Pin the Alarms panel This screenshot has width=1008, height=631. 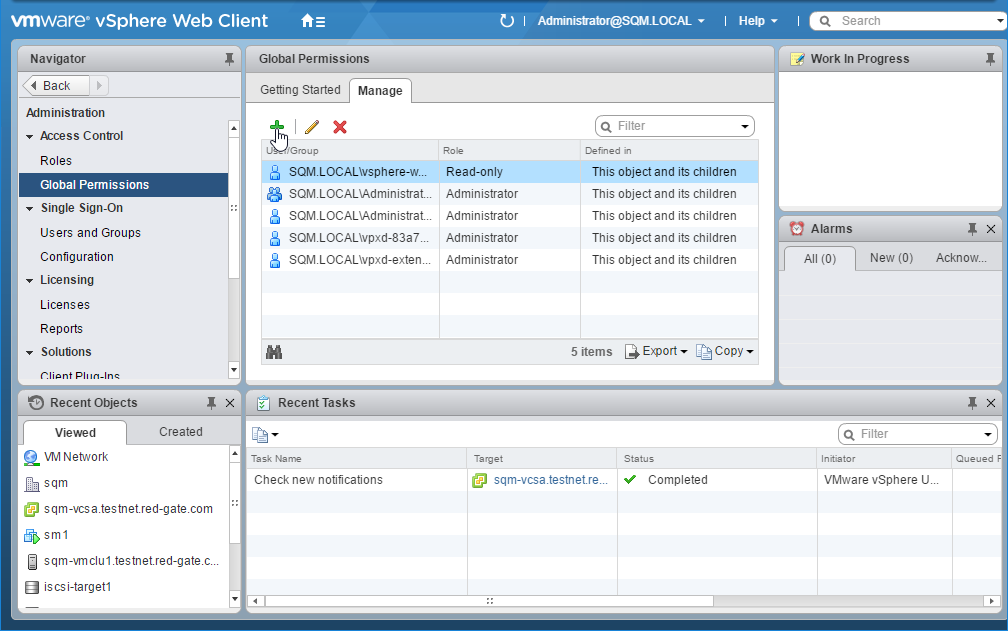coord(972,229)
